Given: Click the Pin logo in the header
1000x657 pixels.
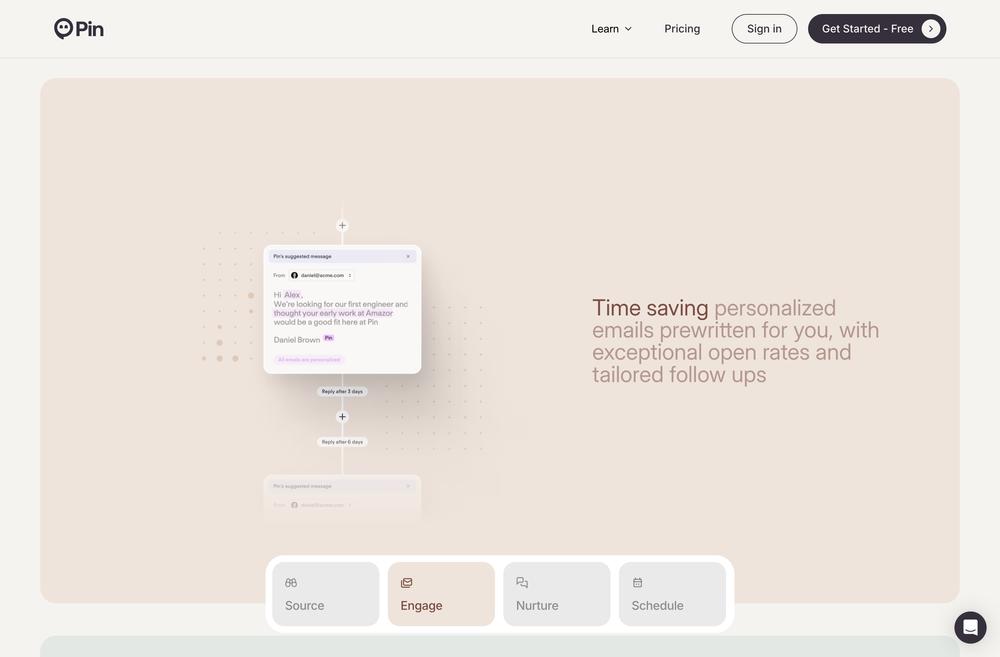Looking at the screenshot, I should coord(78,29).
